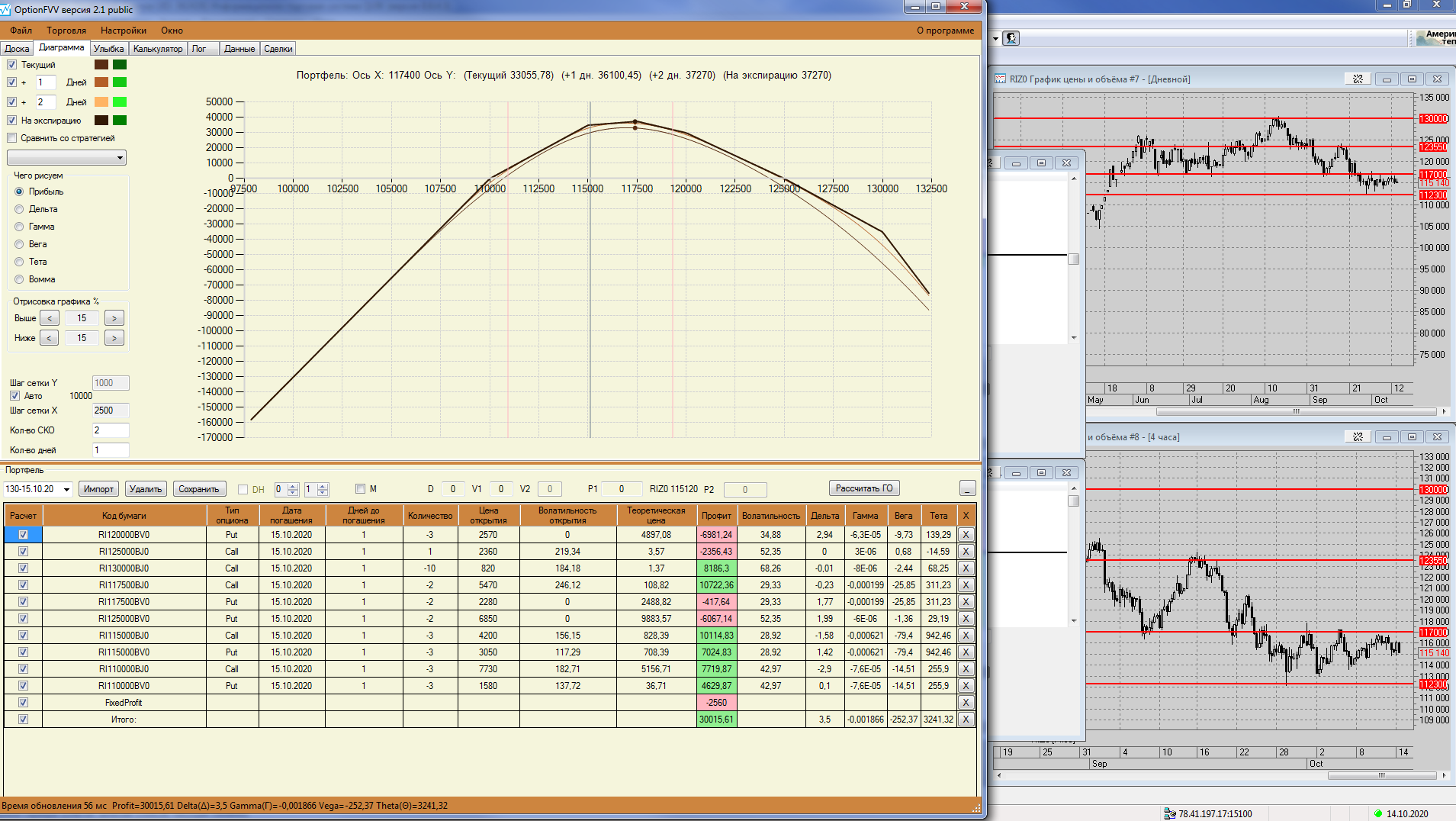Select the Дельта radio button
Viewport: 1456px width, 821px height.
(x=20, y=209)
